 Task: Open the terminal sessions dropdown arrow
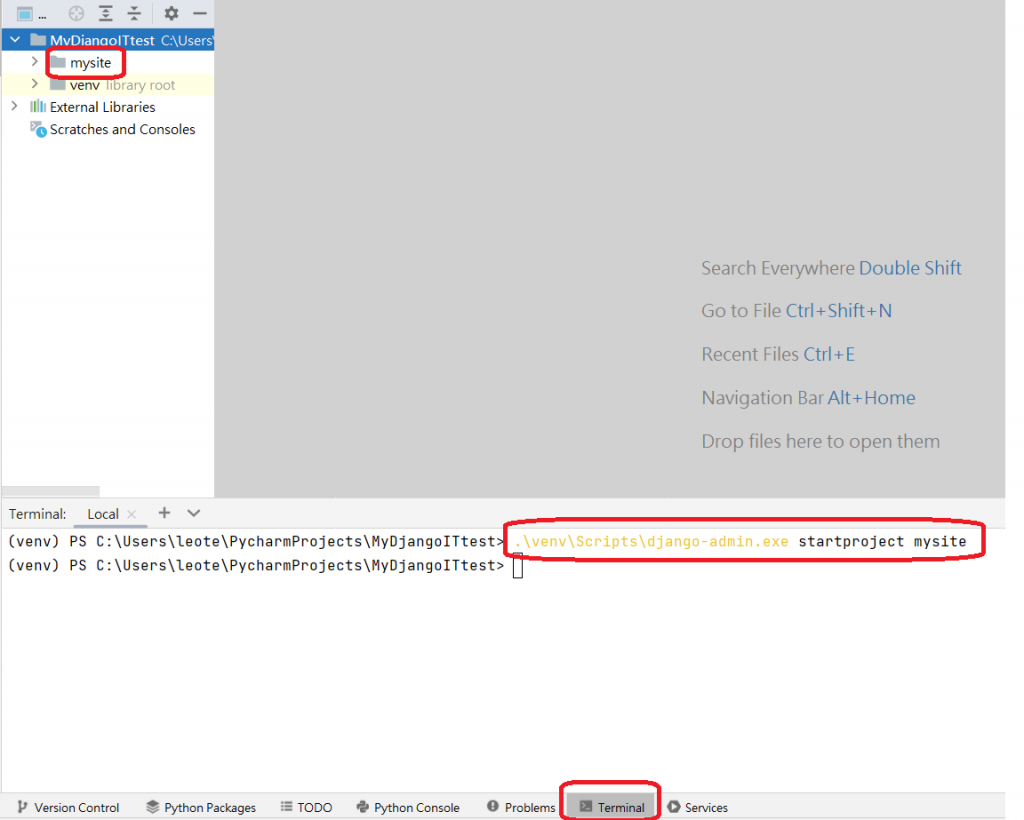point(193,513)
